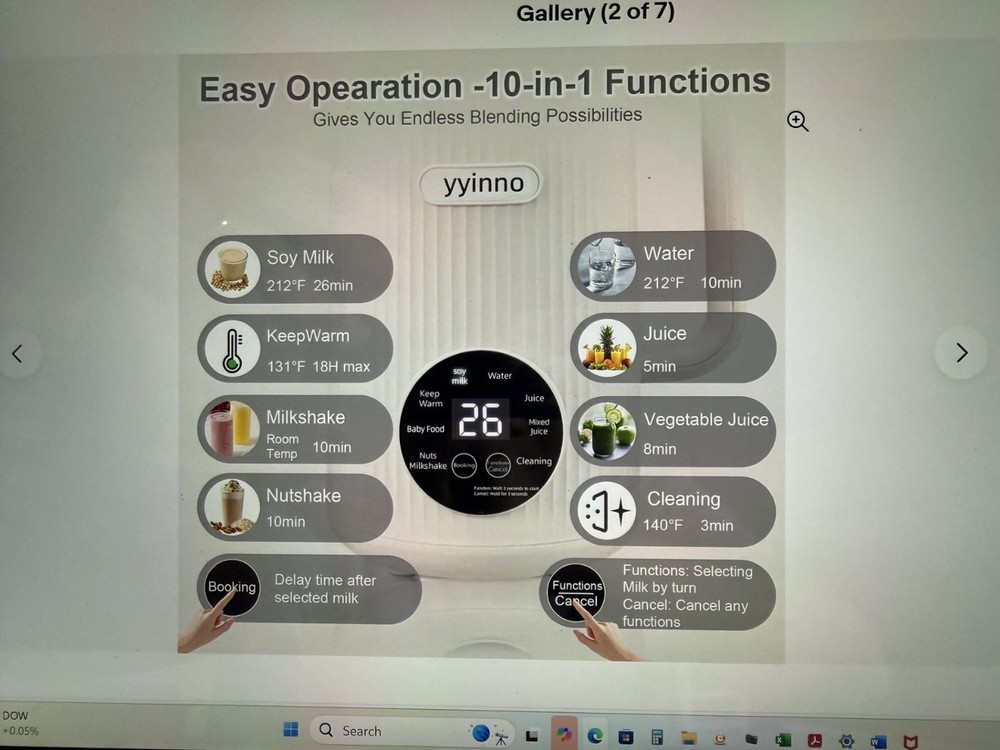Click the 'Easy Opearation -10-in-1 Functions' title

(485, 85)
